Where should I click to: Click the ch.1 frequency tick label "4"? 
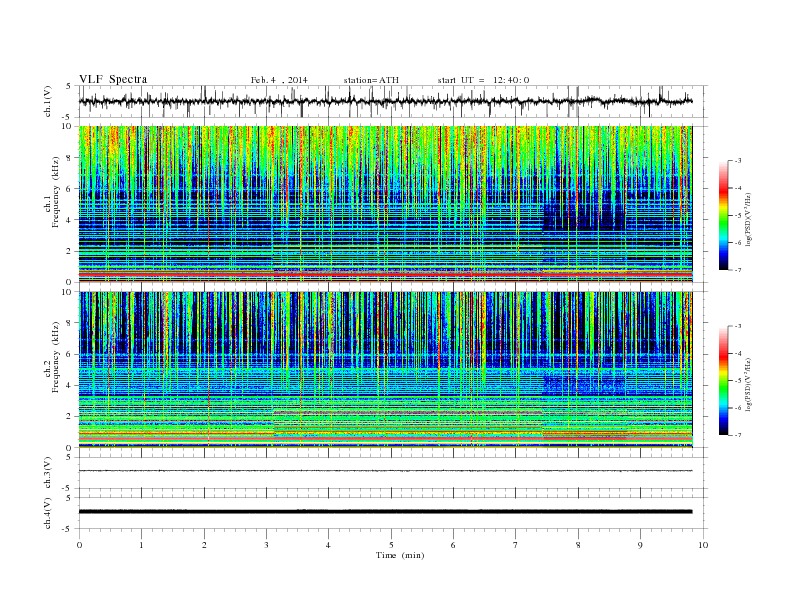(69, 220)
